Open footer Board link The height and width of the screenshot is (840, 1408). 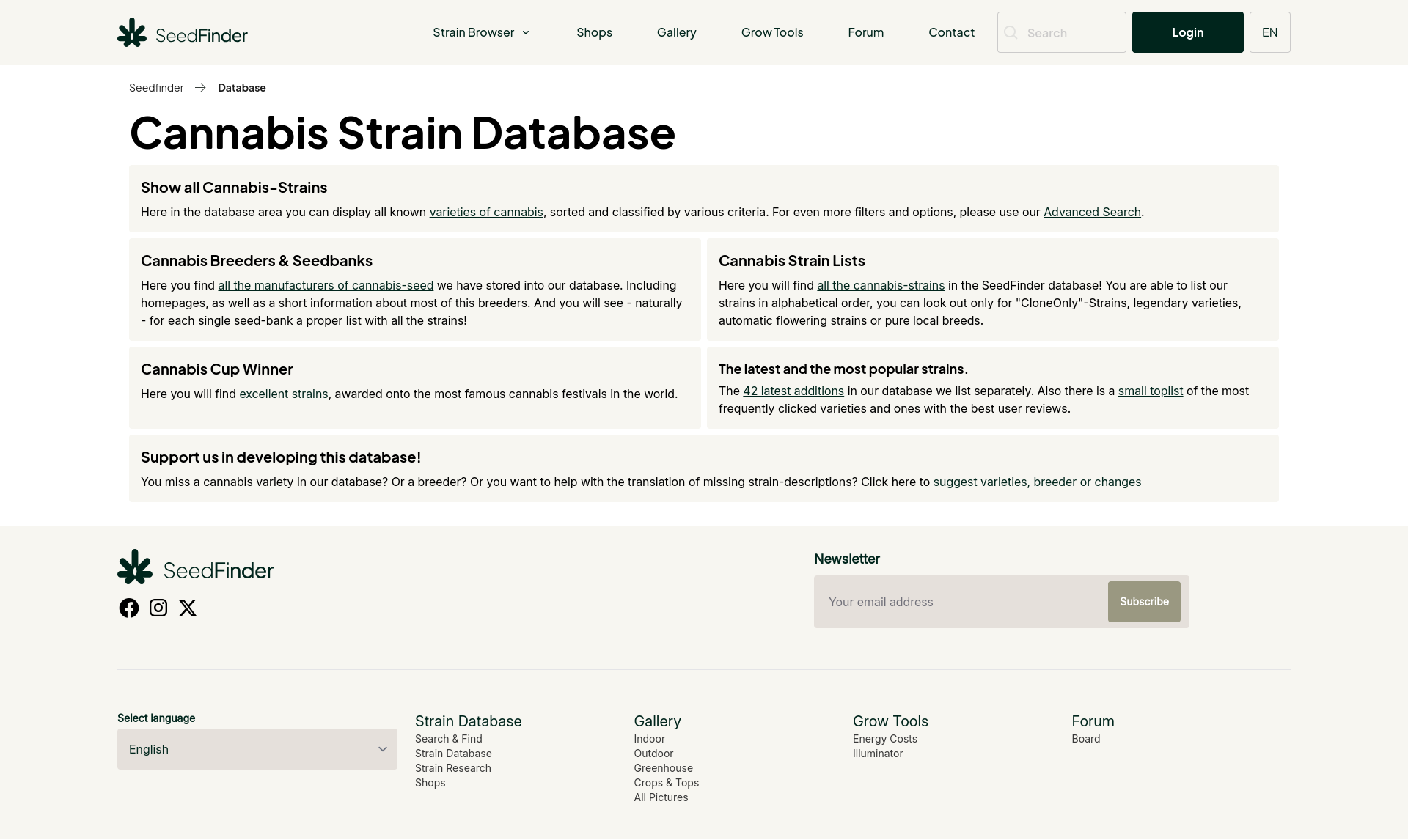click(x=1085, y=739)
